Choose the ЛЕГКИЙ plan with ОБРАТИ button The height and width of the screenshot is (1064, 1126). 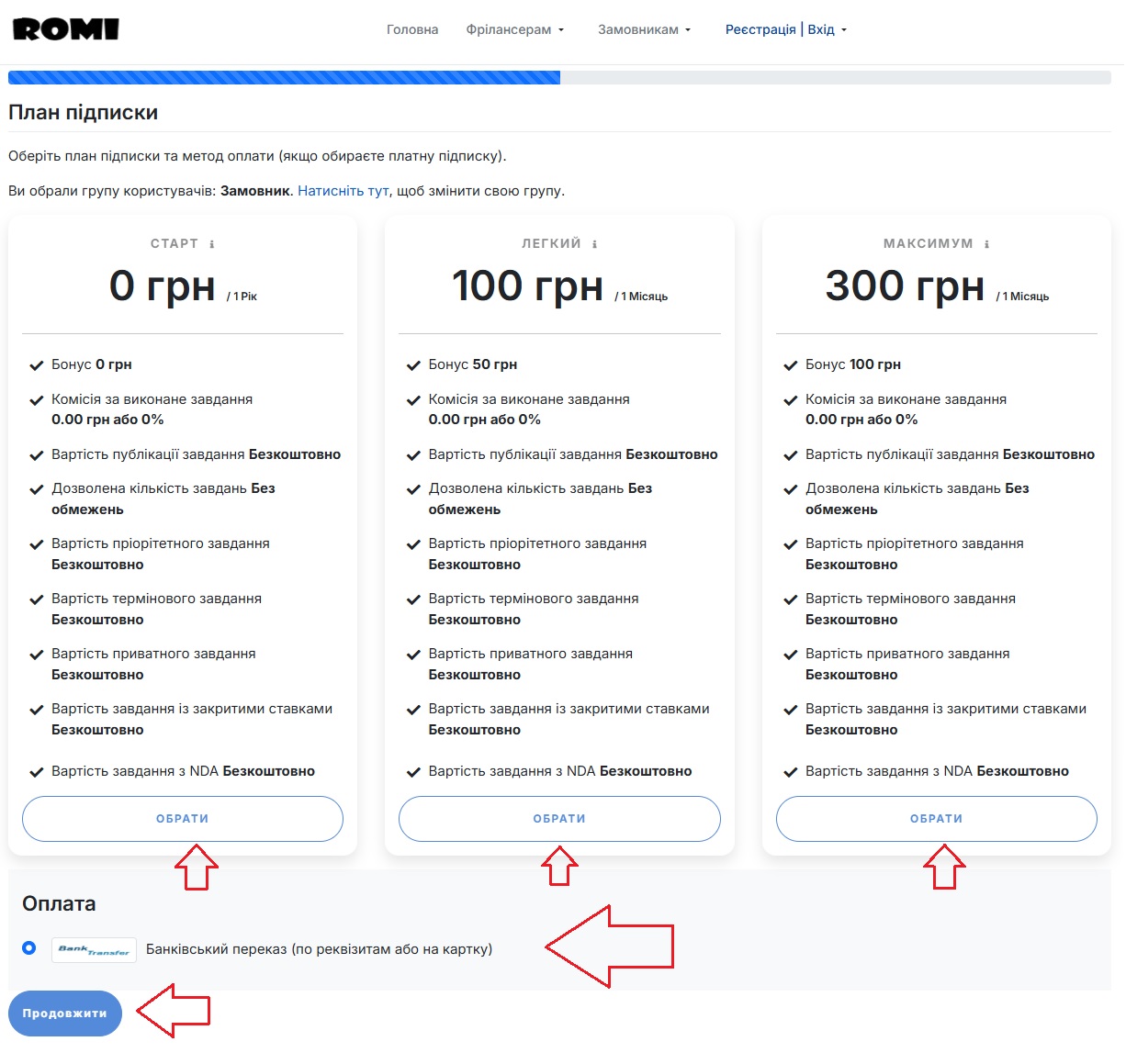pos(559,818)
